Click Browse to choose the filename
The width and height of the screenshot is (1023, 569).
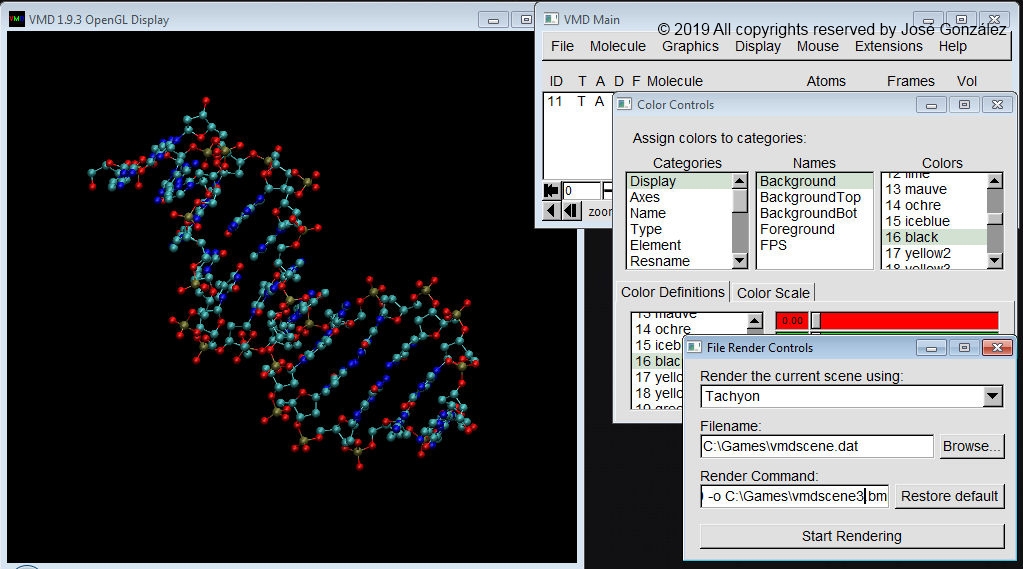[x=971, y=446]
